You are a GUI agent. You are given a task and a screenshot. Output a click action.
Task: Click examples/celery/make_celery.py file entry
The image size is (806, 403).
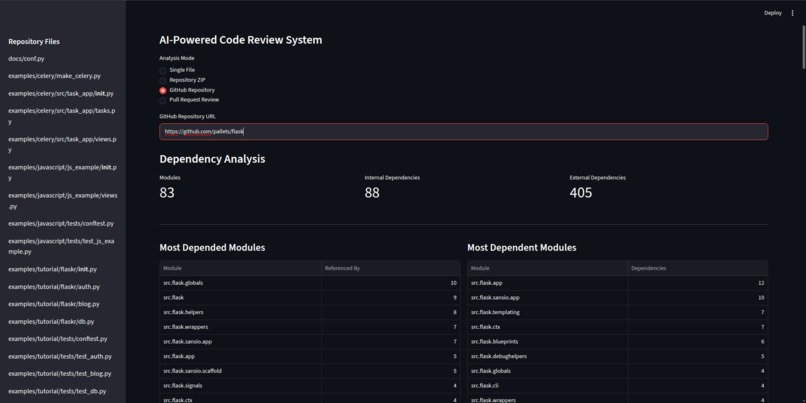54,76
